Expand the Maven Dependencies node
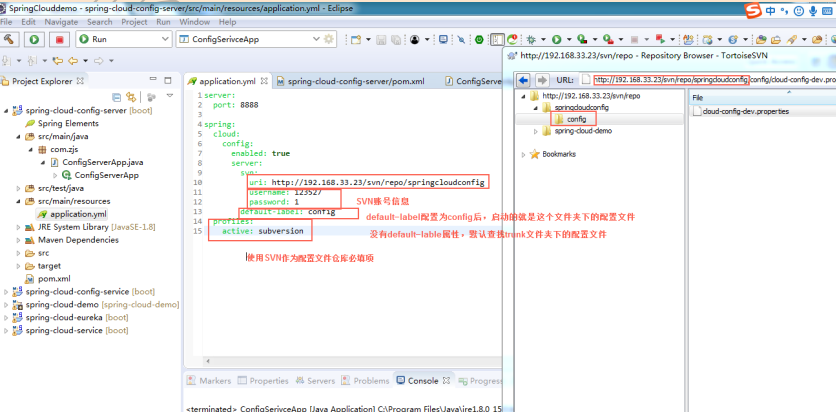The image size is (836, 412). 18,240
